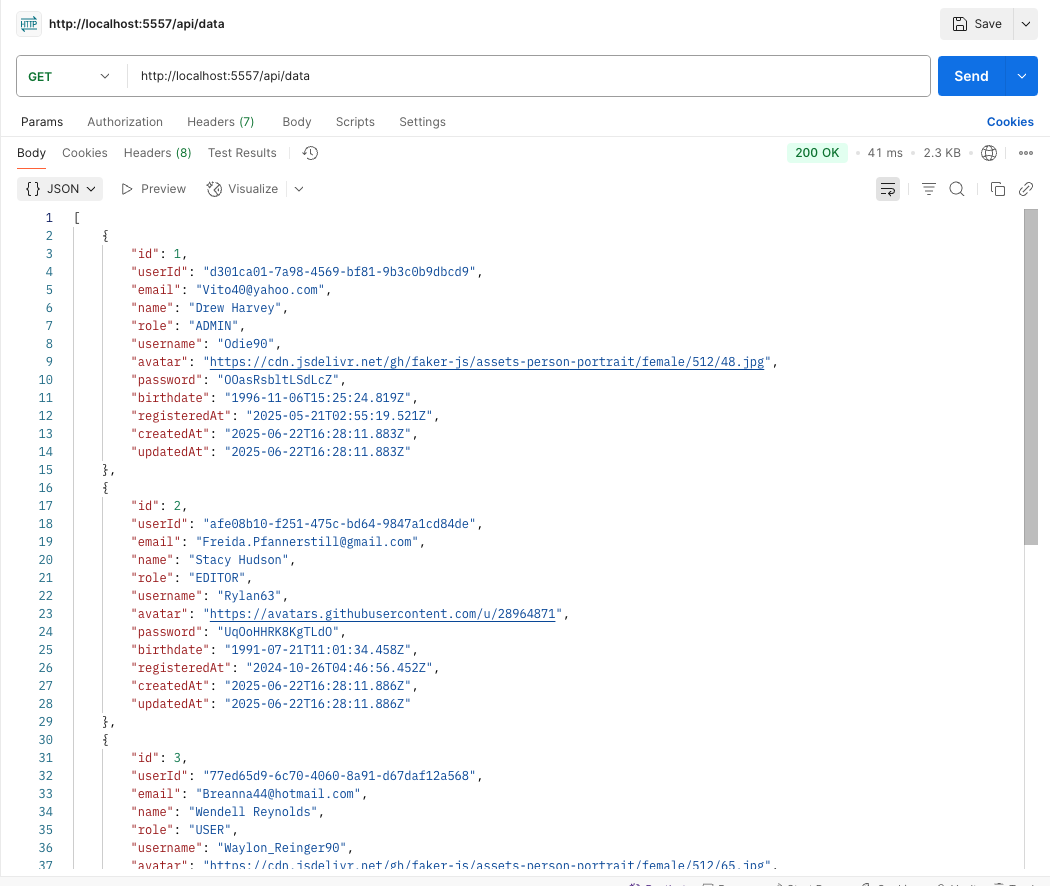
Task: Click line number 16 in the gutter
Action: point(46,488)
